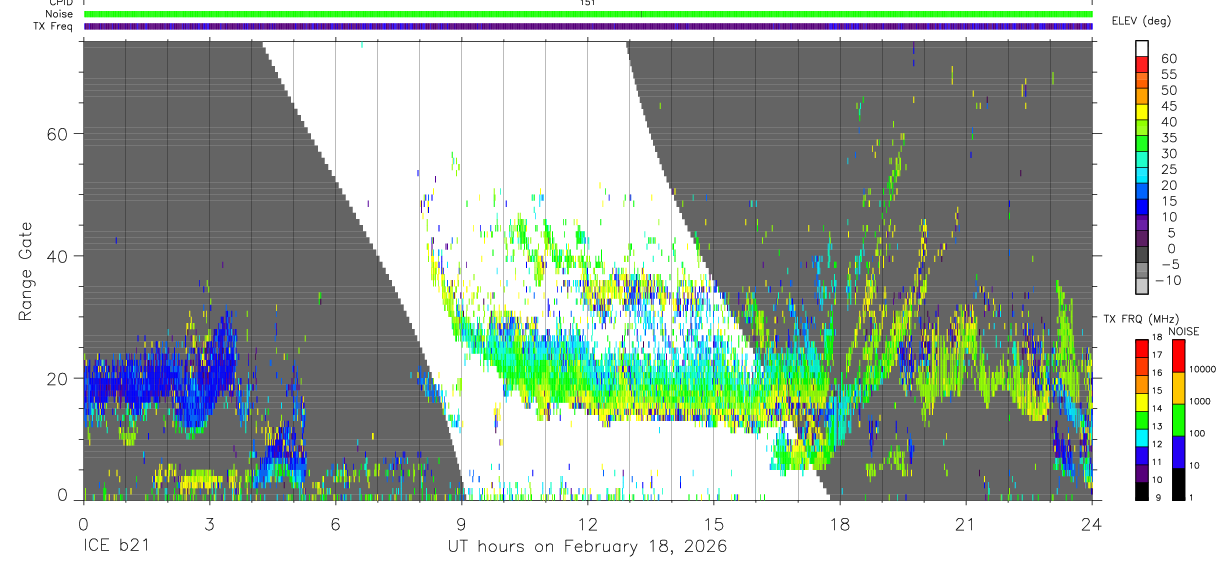Click the "21" hour tick label on time axis
Viewport: 1228px width, 567px height.
click(x=966, y=524)
